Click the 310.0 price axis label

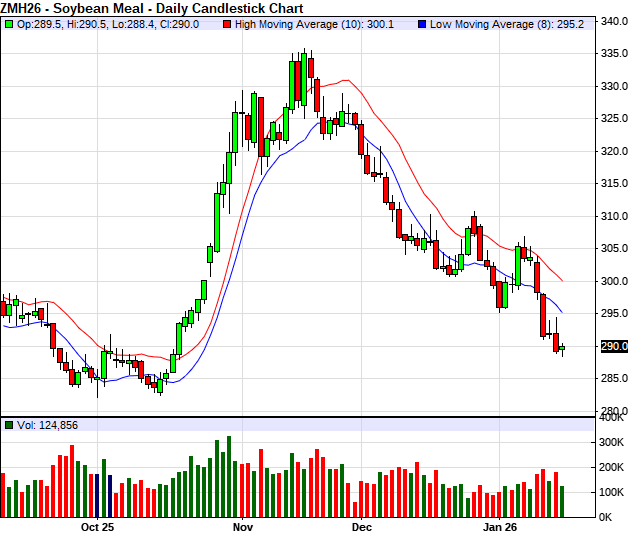pos(613,216)
